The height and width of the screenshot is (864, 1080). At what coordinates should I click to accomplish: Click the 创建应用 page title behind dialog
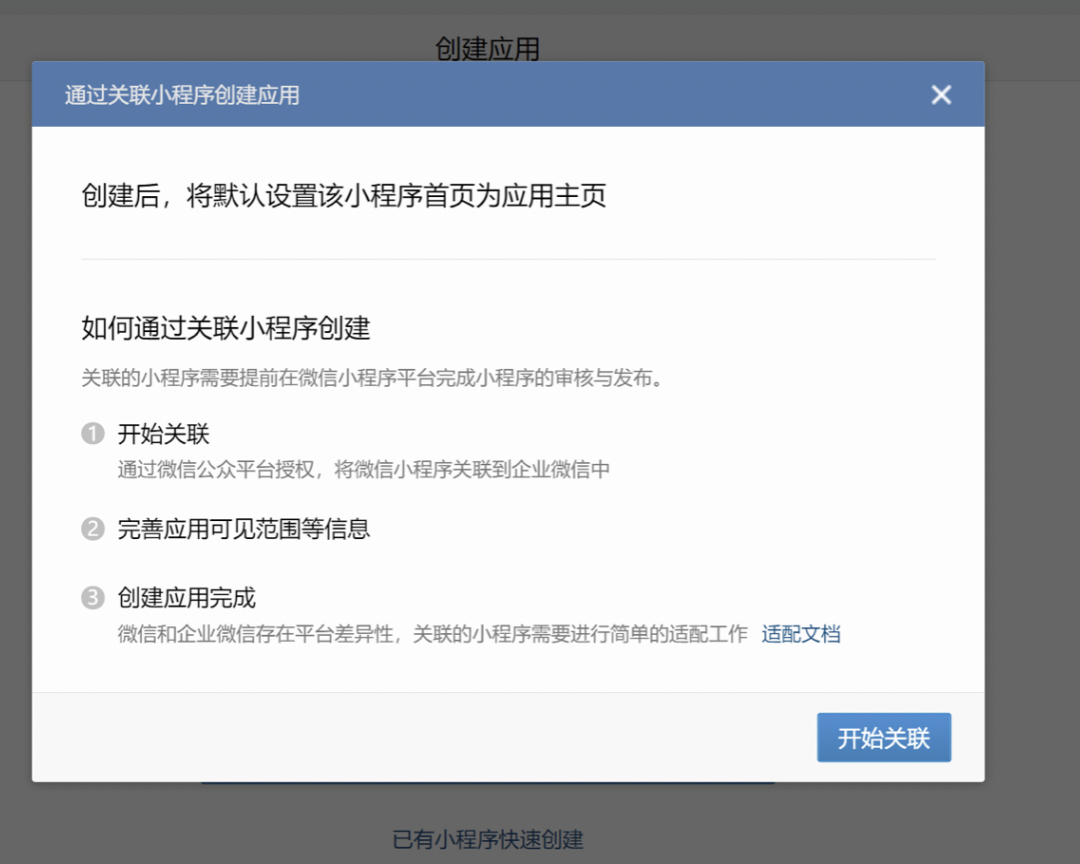[488, 48]
